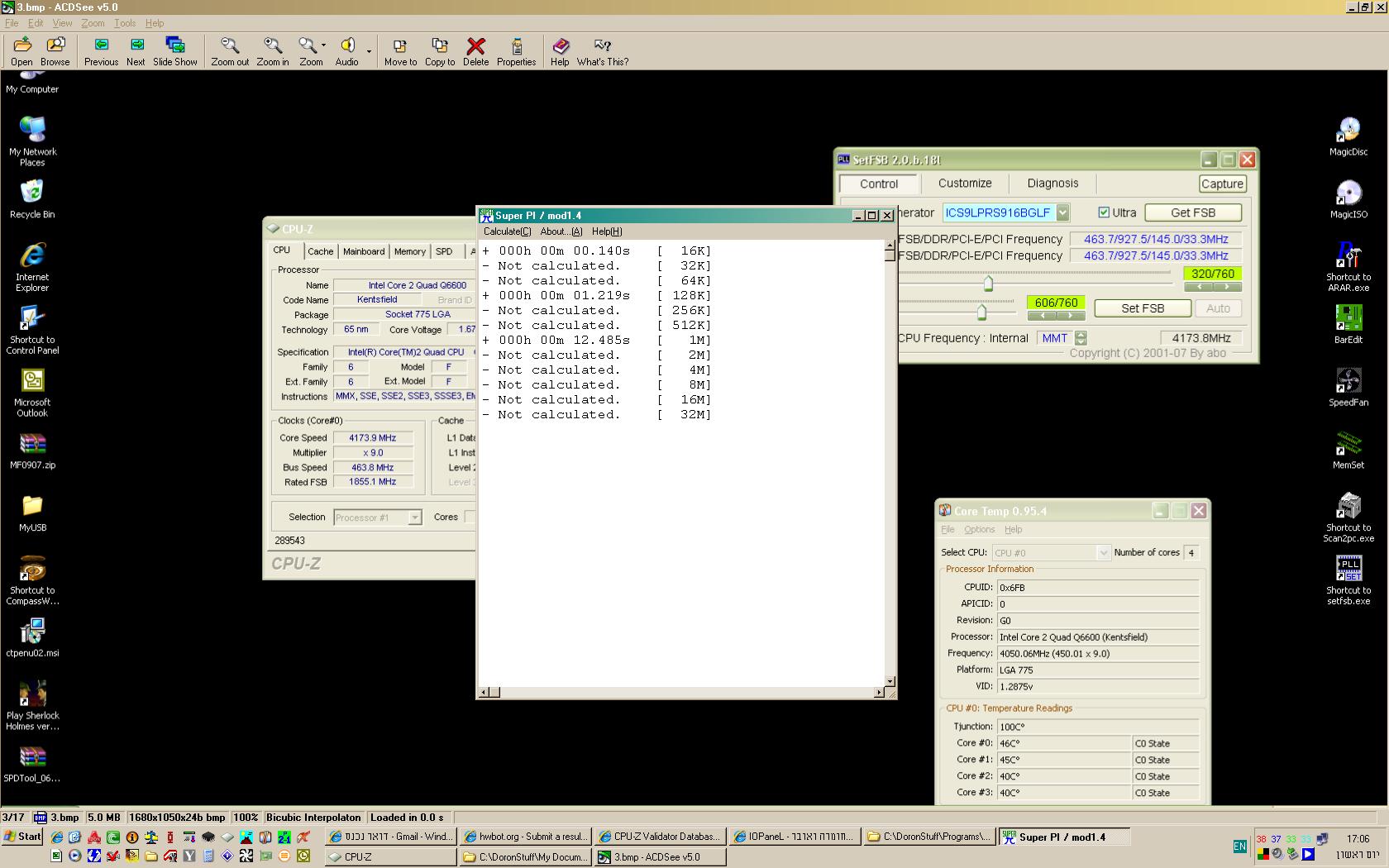1389x868 pixels.
Task: Open the Browse view from the toolbar
Action: point(55,51)
